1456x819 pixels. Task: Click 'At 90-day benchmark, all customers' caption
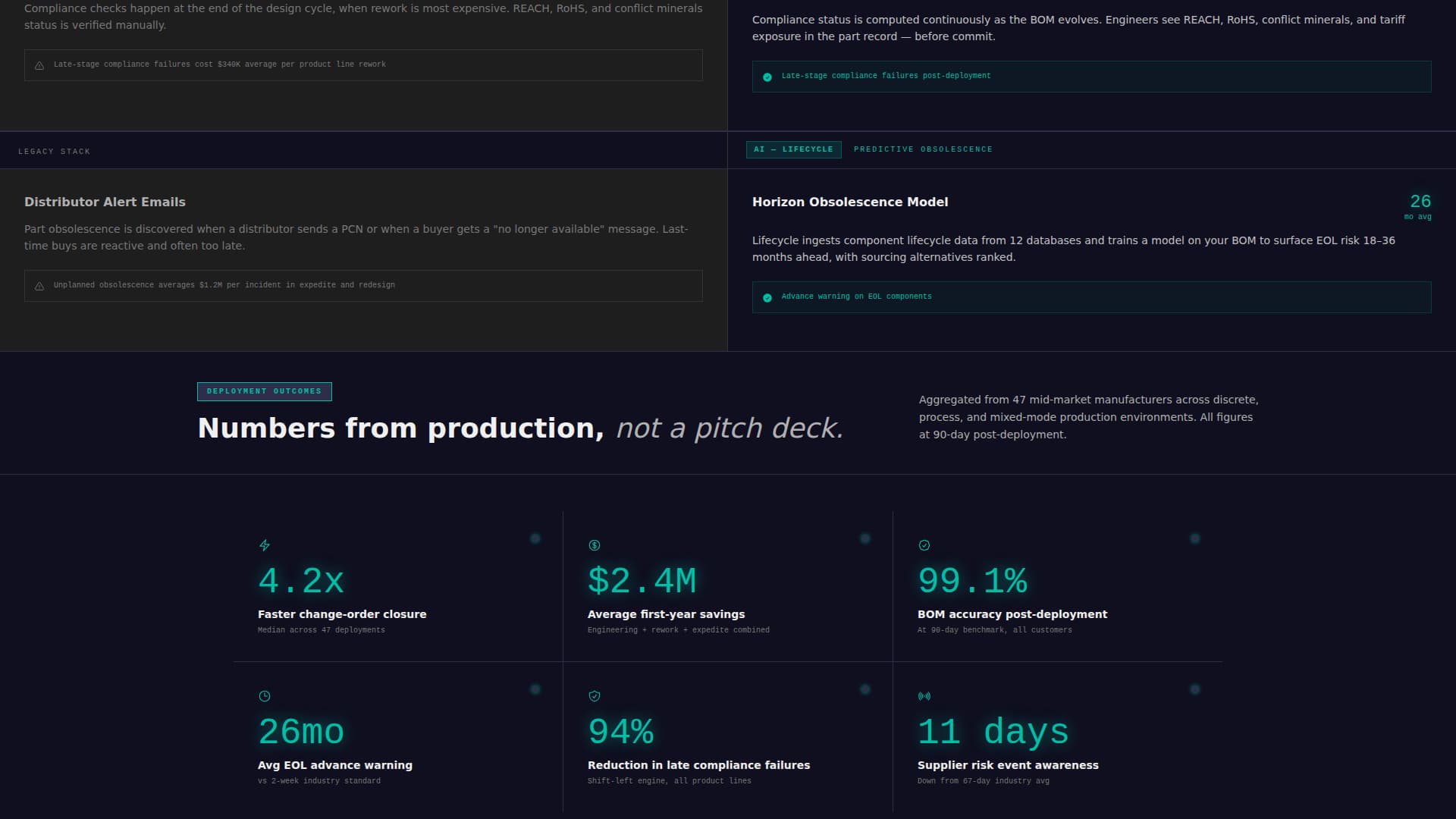[995, 630]
